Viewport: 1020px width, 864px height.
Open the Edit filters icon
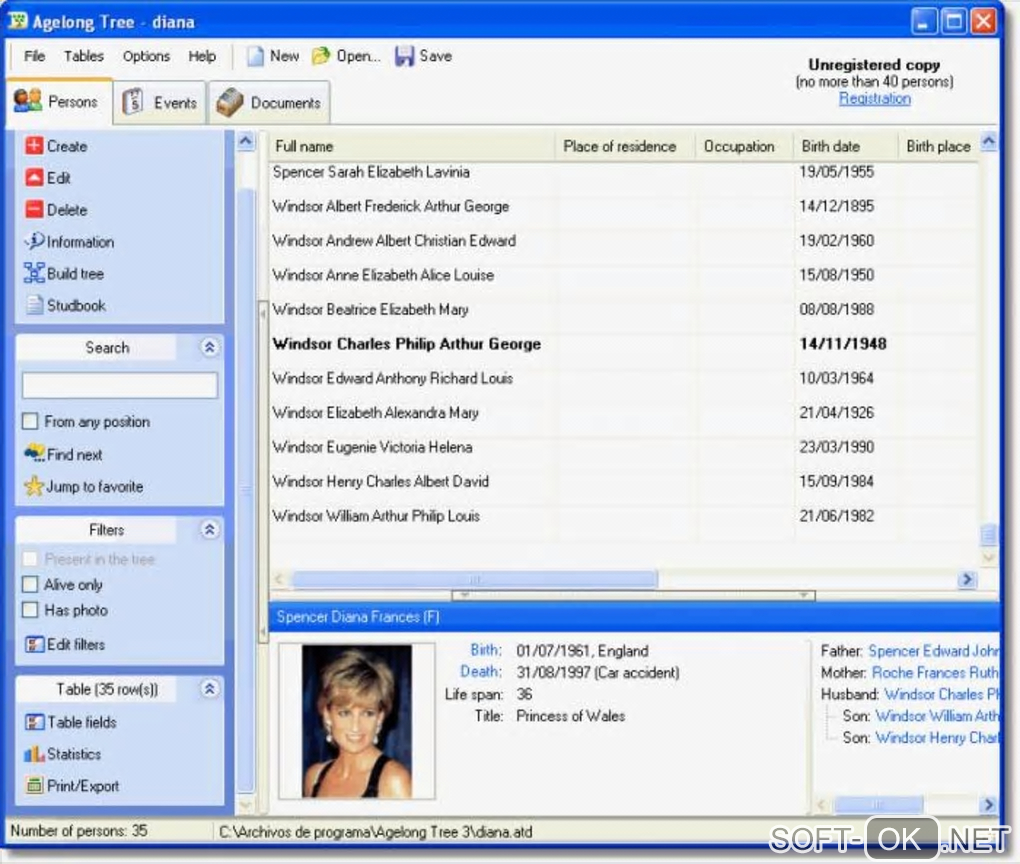pyautogui.click(x=34, y=644)
